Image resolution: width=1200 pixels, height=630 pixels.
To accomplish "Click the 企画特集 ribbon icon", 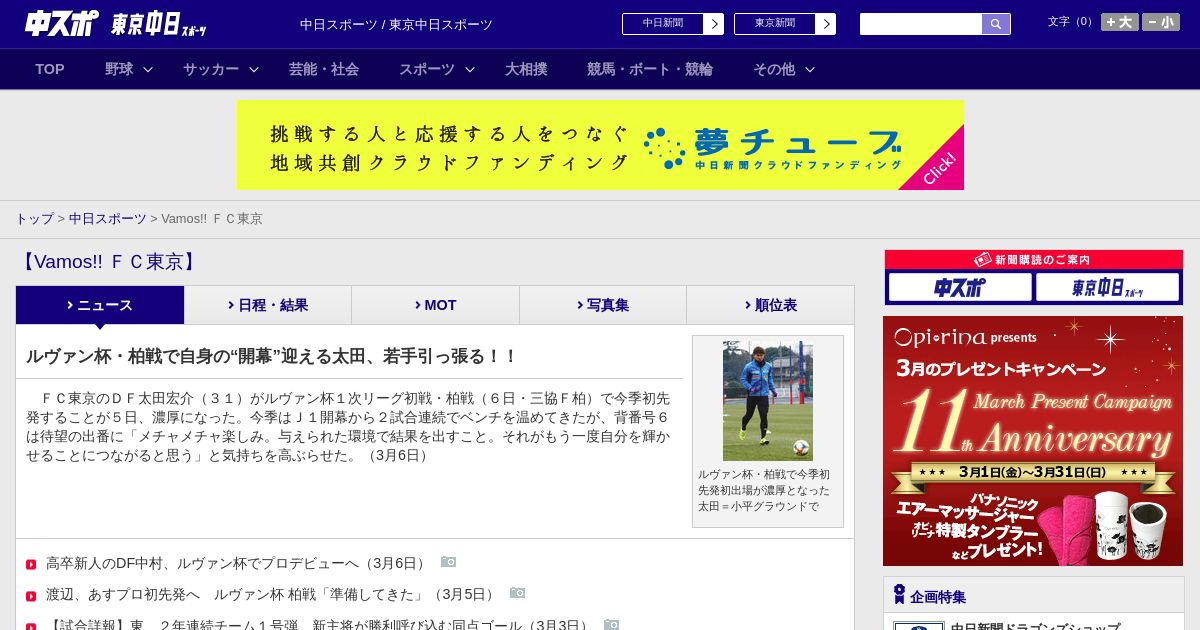I will coord(899,595).
